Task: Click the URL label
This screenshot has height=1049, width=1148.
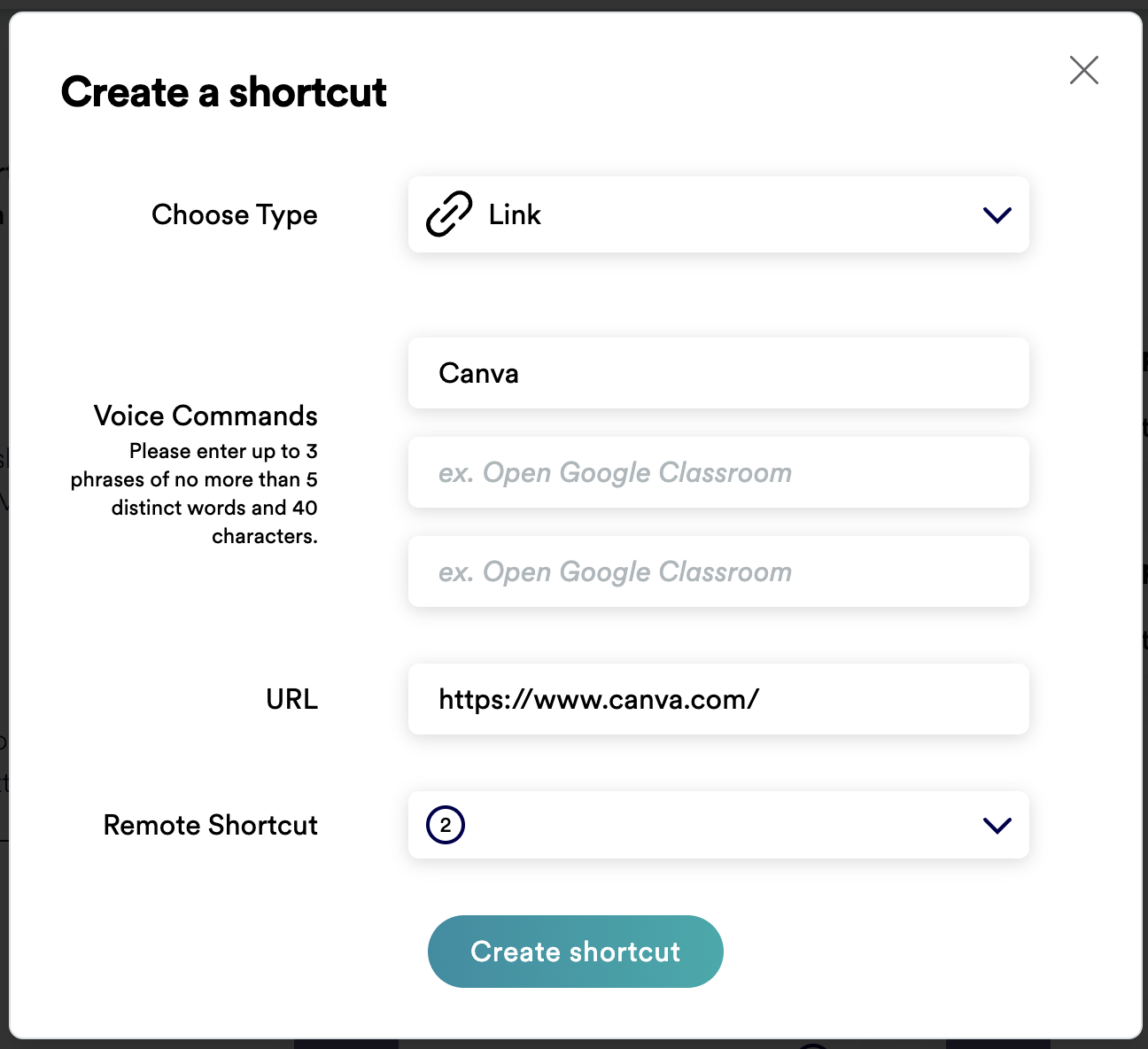Action: (291, 699)
